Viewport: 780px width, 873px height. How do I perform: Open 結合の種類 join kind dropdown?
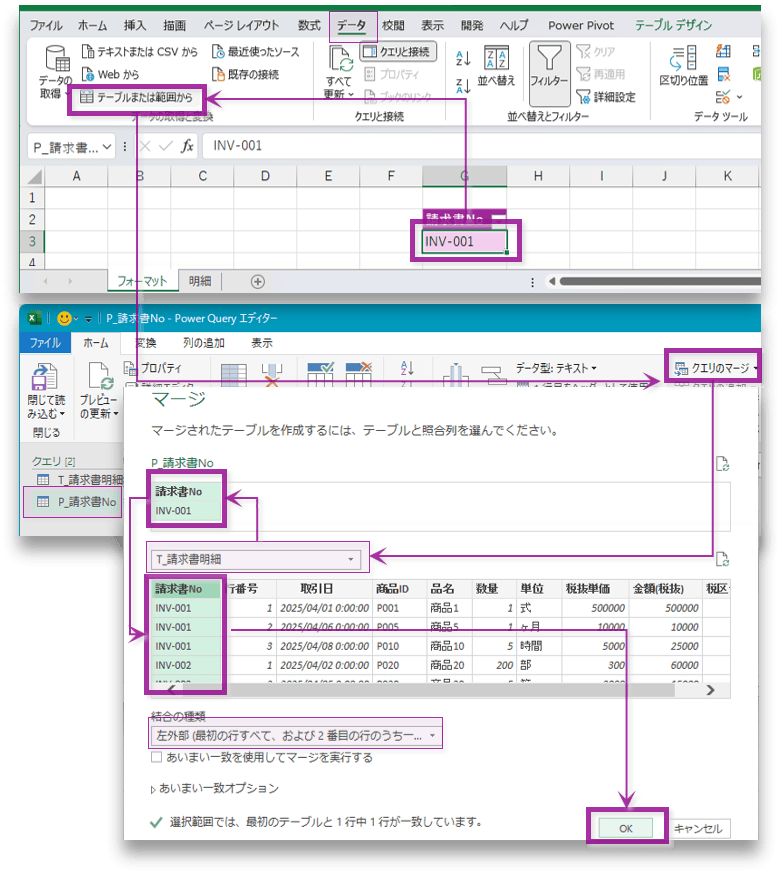[x=296, y=735]
